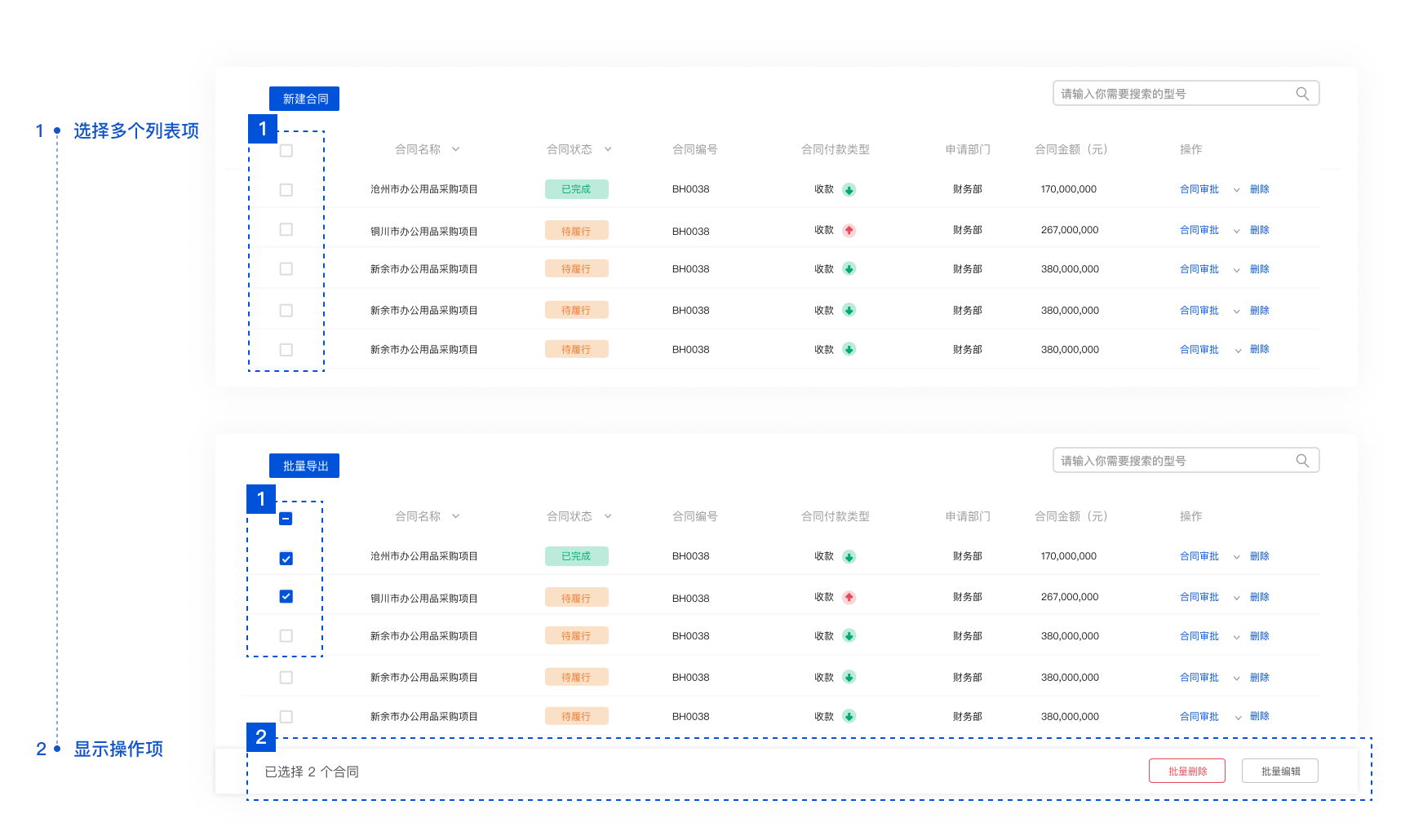Click red 收款 arrow icon, 铜川市 row, 新建合同 panel
1423x840 pixels.
point(849,231)
